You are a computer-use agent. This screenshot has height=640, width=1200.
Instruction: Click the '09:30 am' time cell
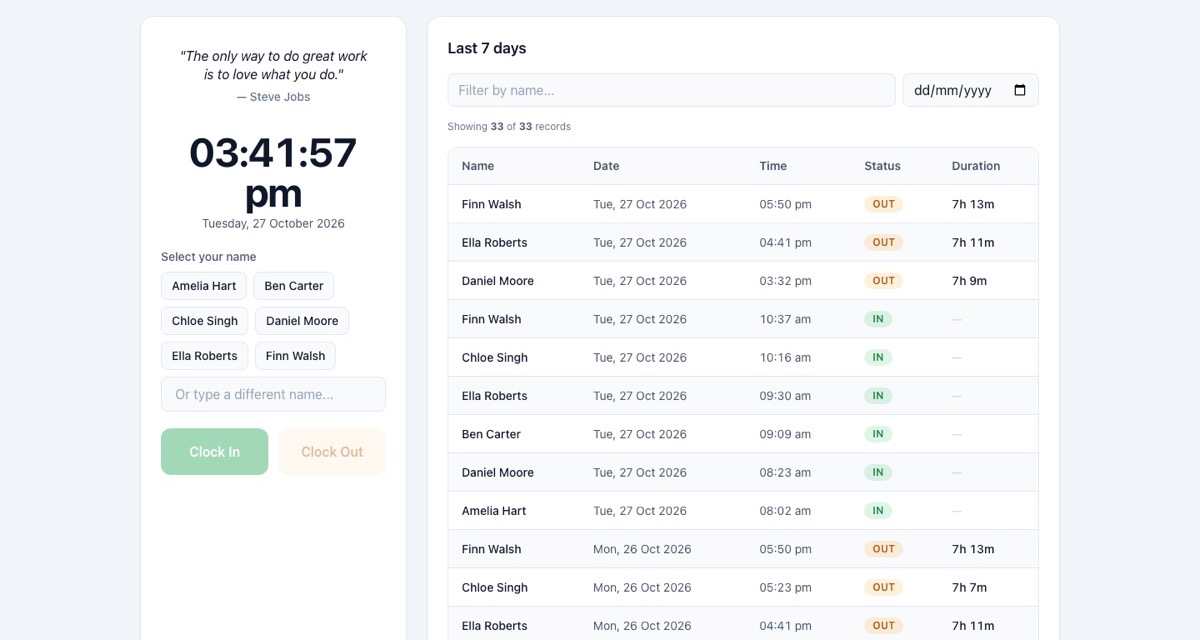click(785, 396)
